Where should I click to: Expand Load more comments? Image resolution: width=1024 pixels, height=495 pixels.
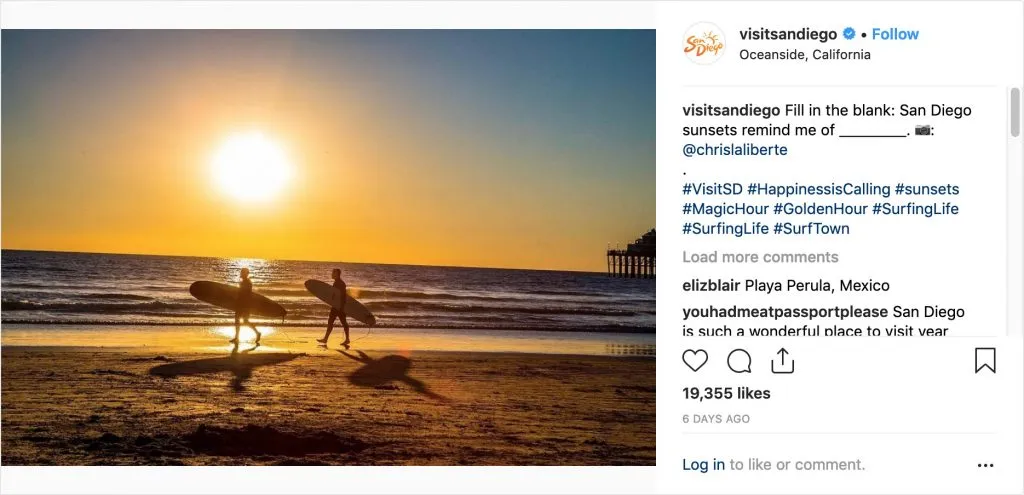[x=760, y=257]
